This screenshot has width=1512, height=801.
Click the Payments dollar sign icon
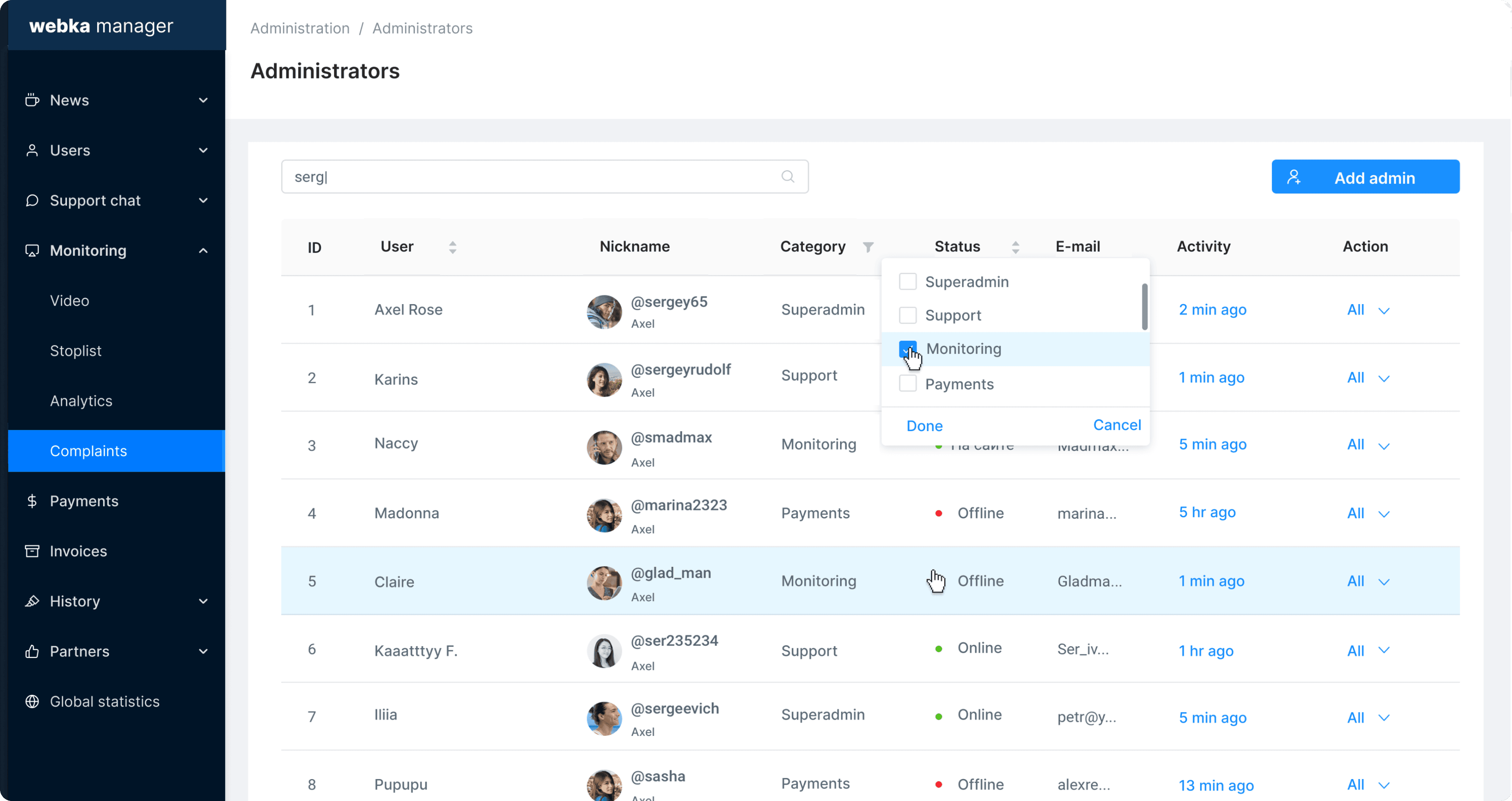click(32, 501)
